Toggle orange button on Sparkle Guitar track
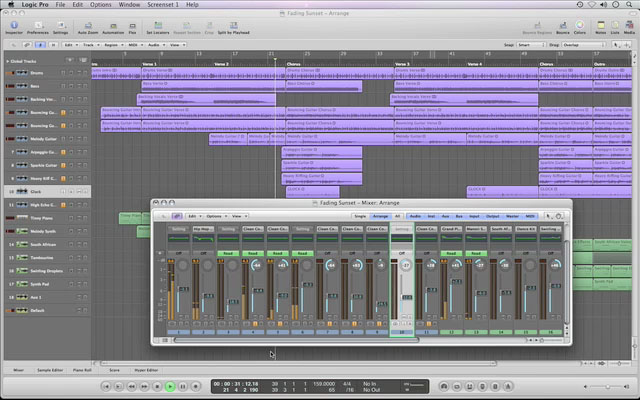 [63, 165]
